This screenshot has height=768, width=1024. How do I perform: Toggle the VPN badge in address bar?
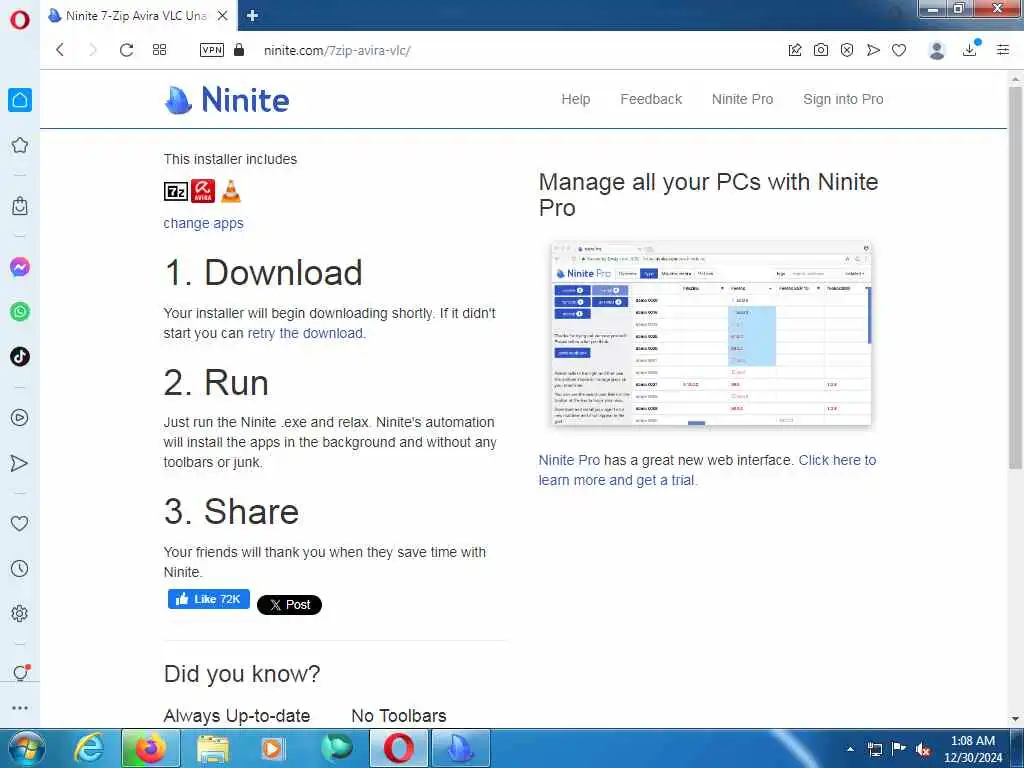(212, 50)
